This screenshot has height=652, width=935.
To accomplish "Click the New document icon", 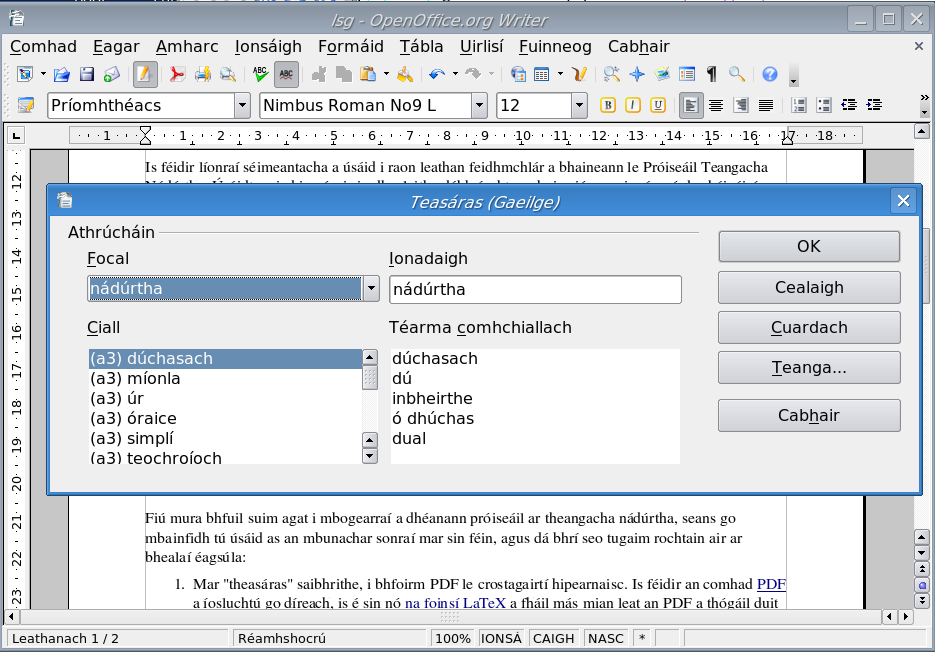I will tap(25, 75).
